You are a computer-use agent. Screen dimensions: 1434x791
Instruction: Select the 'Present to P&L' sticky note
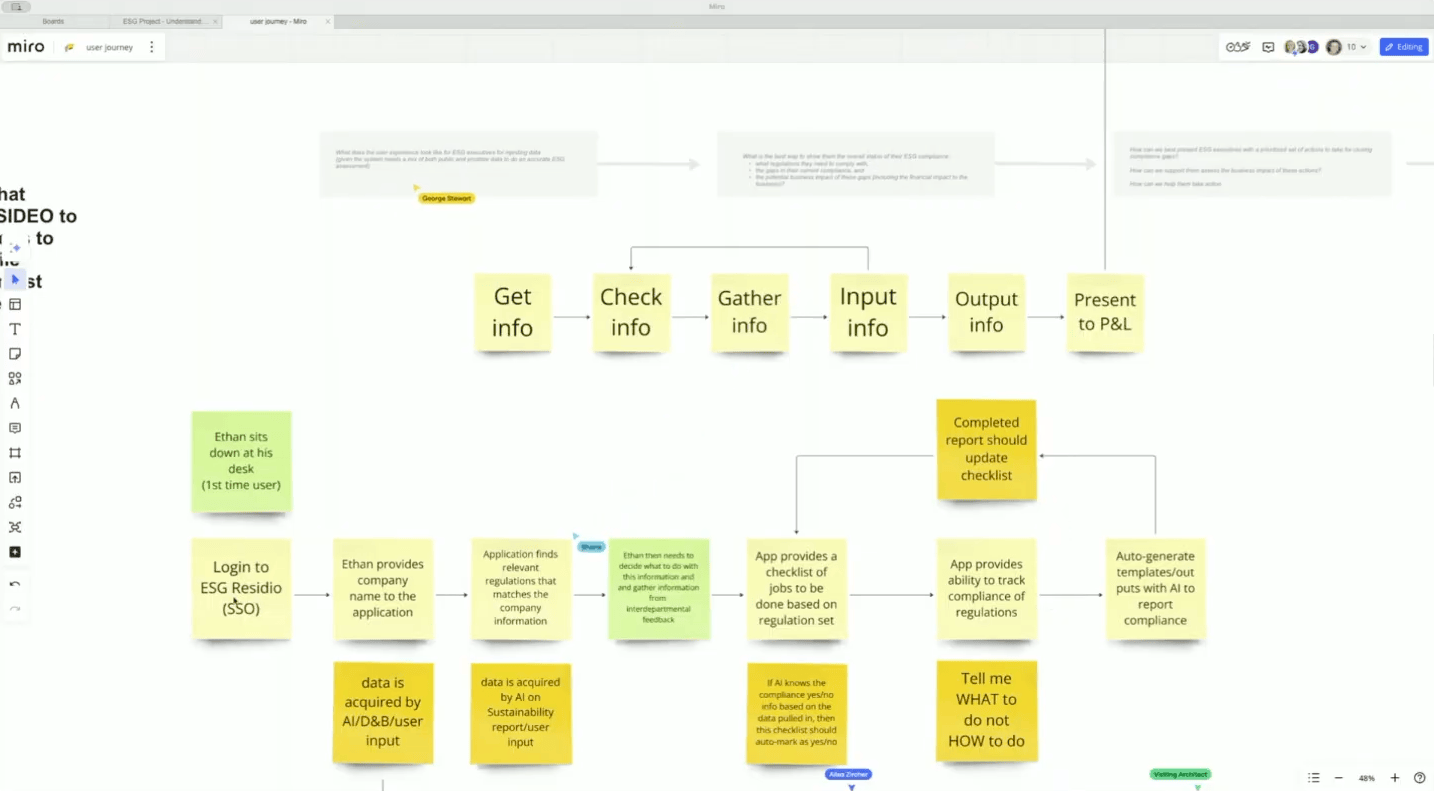point(1104,312)
